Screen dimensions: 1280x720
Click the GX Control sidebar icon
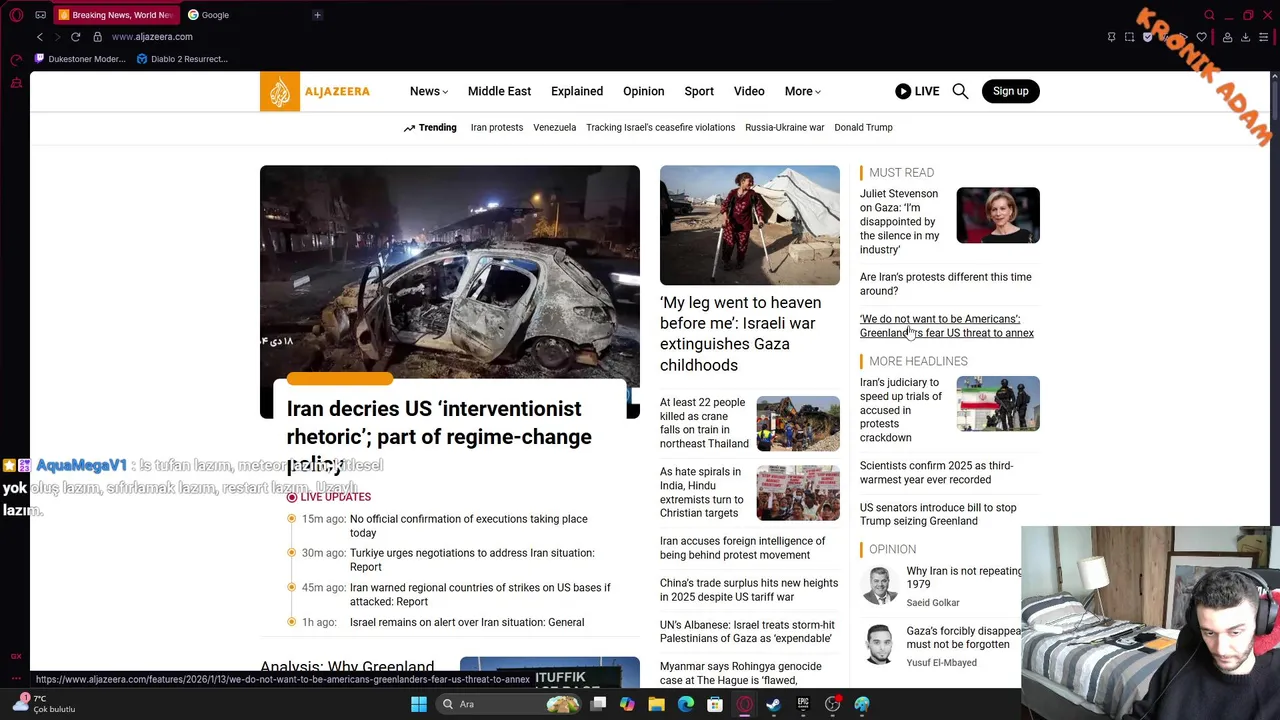(x=16, y=60)
